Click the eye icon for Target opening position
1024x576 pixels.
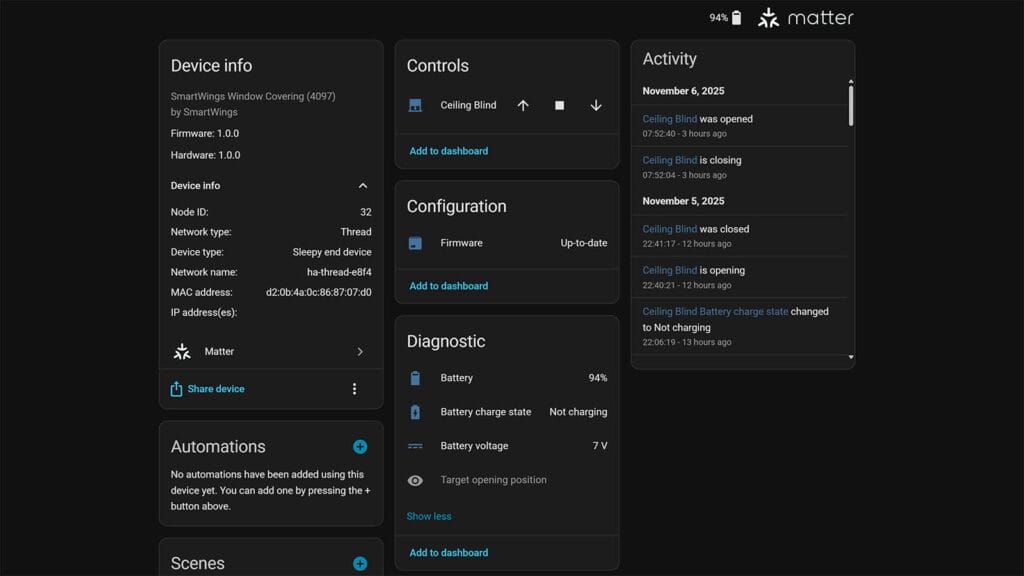415,480
